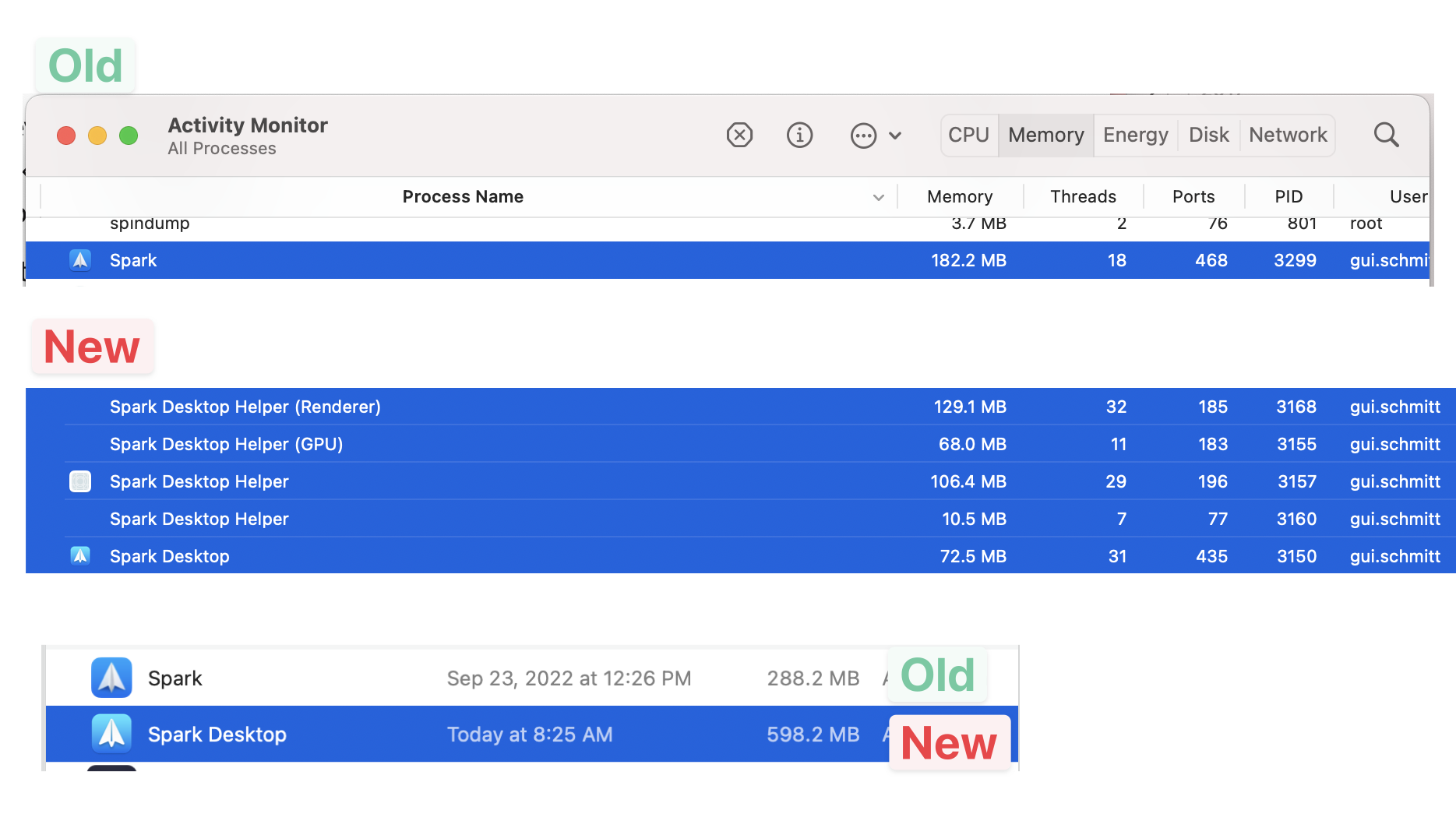The width and height of the screenshot is (1456, 835).
Task: Select Spark Desktop Helper with 10.5 MB
Action: point(741,519)
